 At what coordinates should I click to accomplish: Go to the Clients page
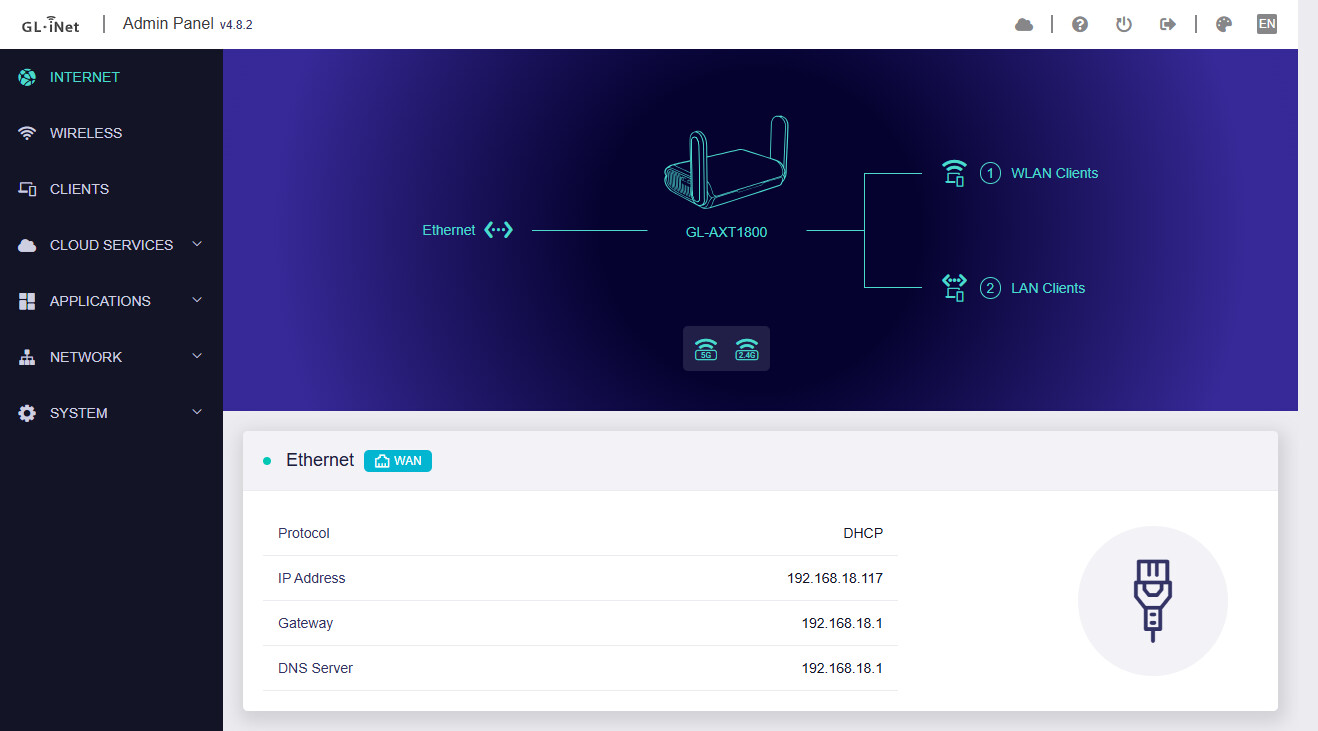[79, 189]
